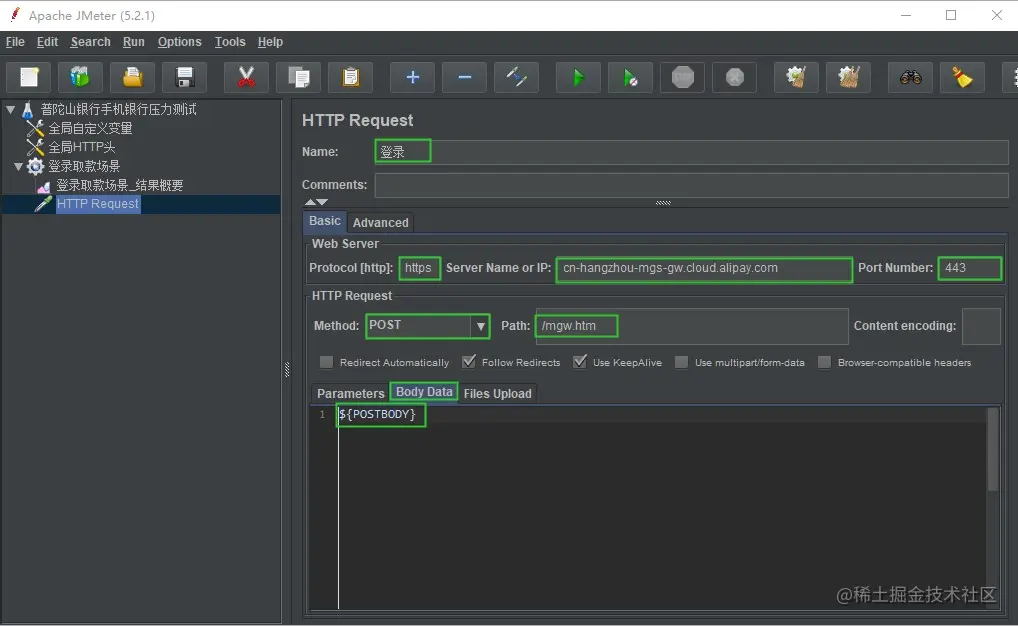
Task: Save the test plan with the floppy icon
Action: [x=184, y=77]
